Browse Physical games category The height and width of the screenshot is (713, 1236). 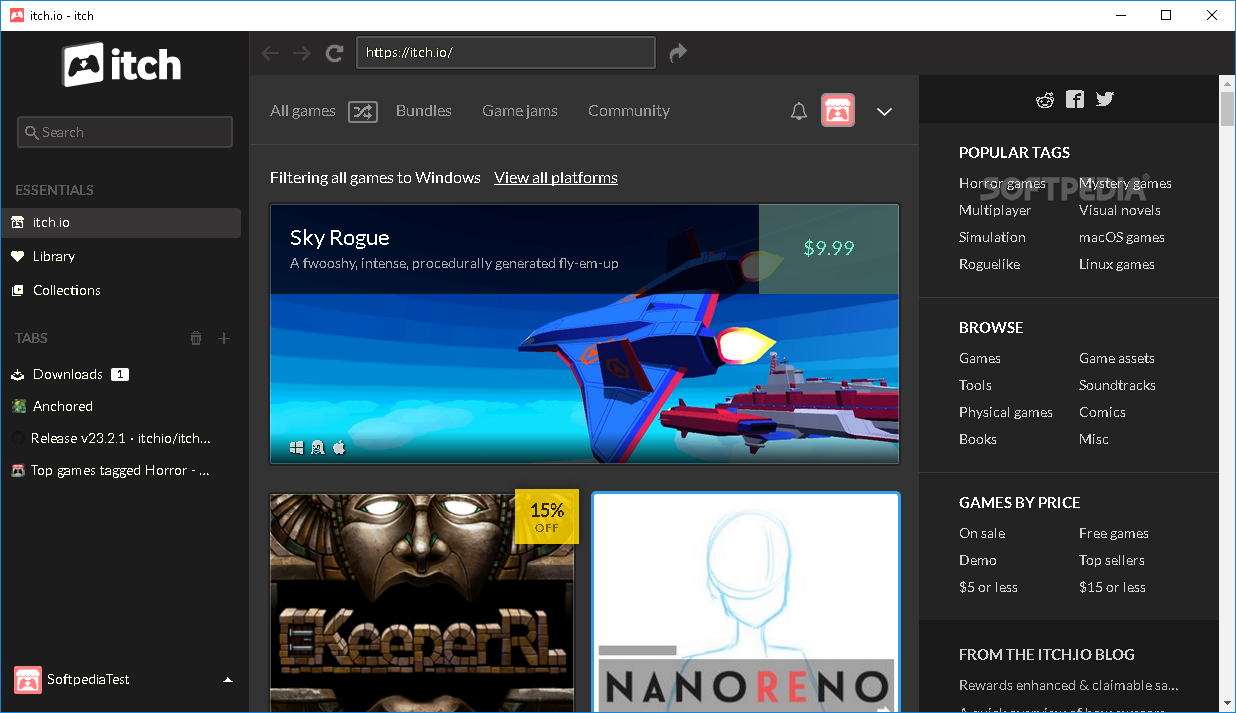click(1006, 412)
